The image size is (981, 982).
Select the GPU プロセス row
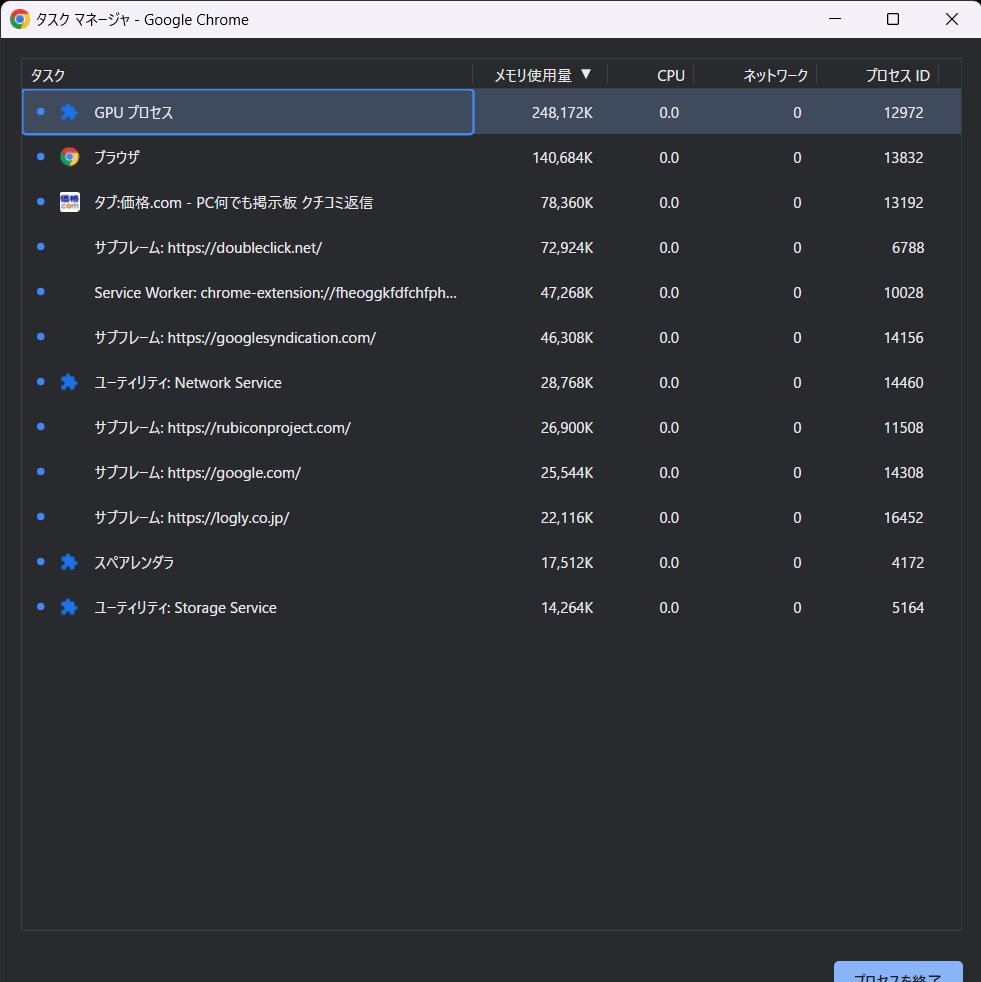tap(492, 112)
